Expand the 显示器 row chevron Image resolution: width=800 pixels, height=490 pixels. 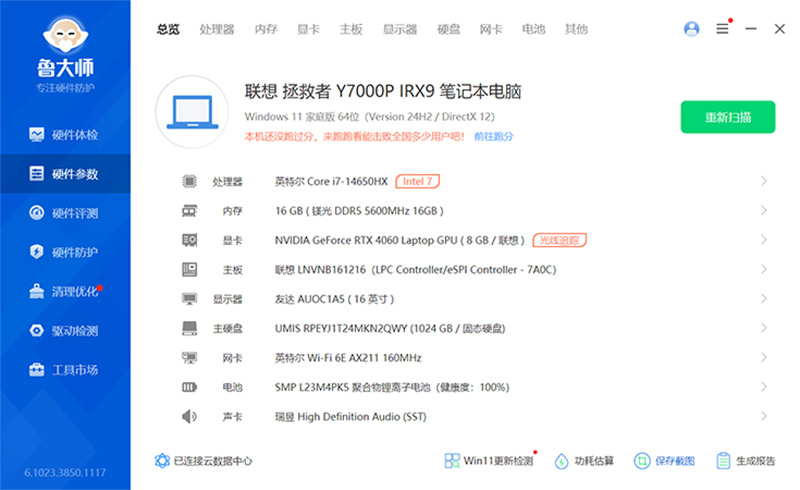[764, 299]
